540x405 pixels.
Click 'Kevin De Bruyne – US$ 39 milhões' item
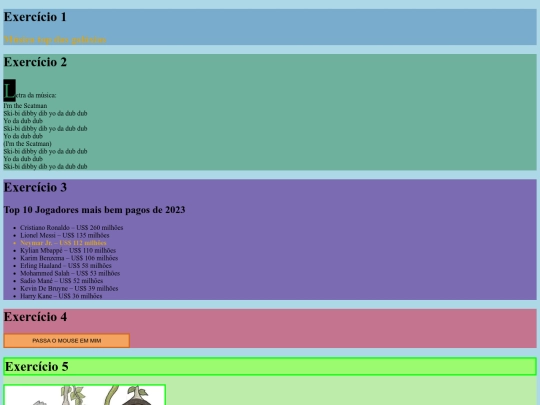[x=69, y=288]
